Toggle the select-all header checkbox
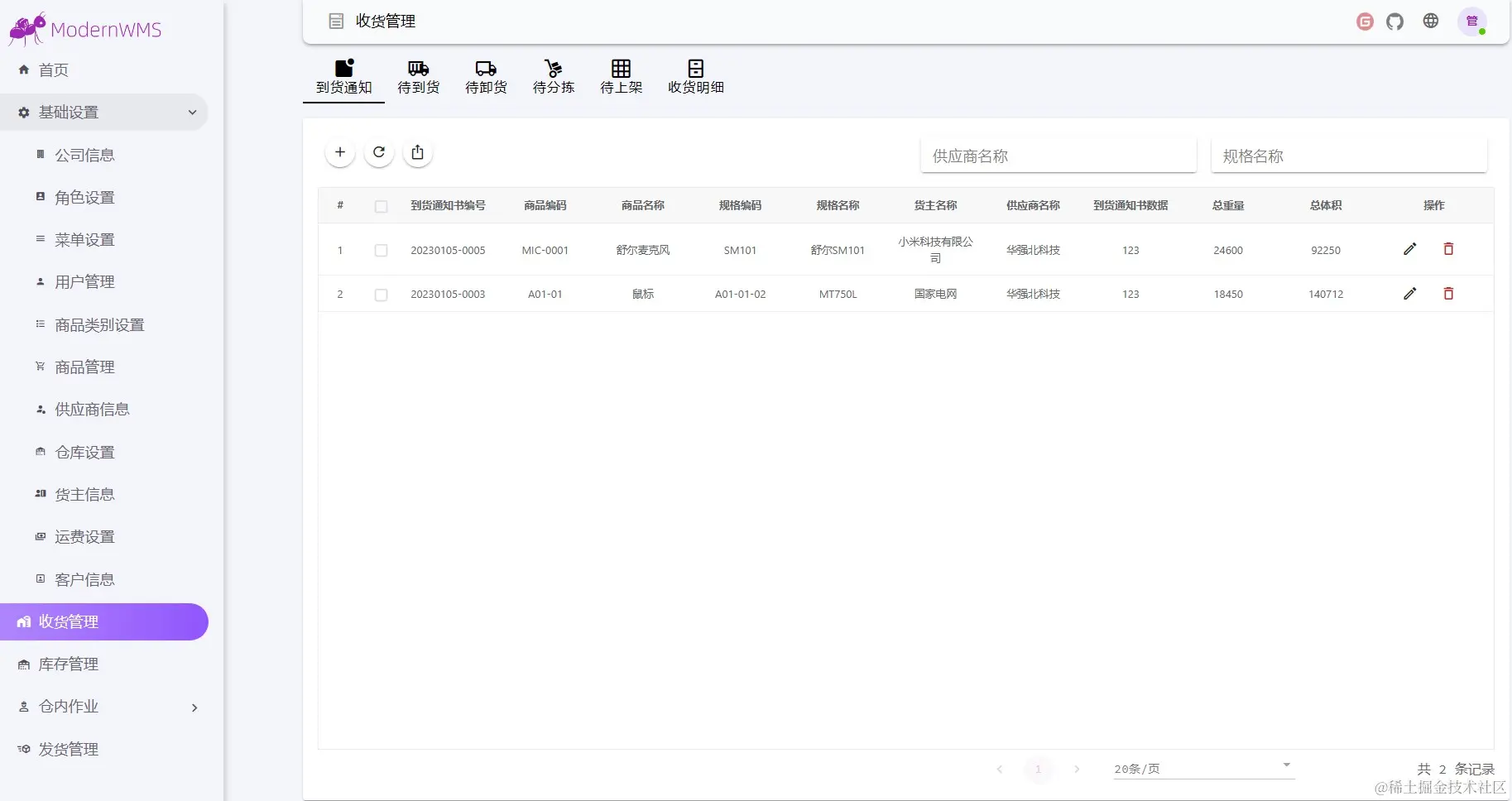This screenshot has width=1512, height=801. [x=381, y=206]
